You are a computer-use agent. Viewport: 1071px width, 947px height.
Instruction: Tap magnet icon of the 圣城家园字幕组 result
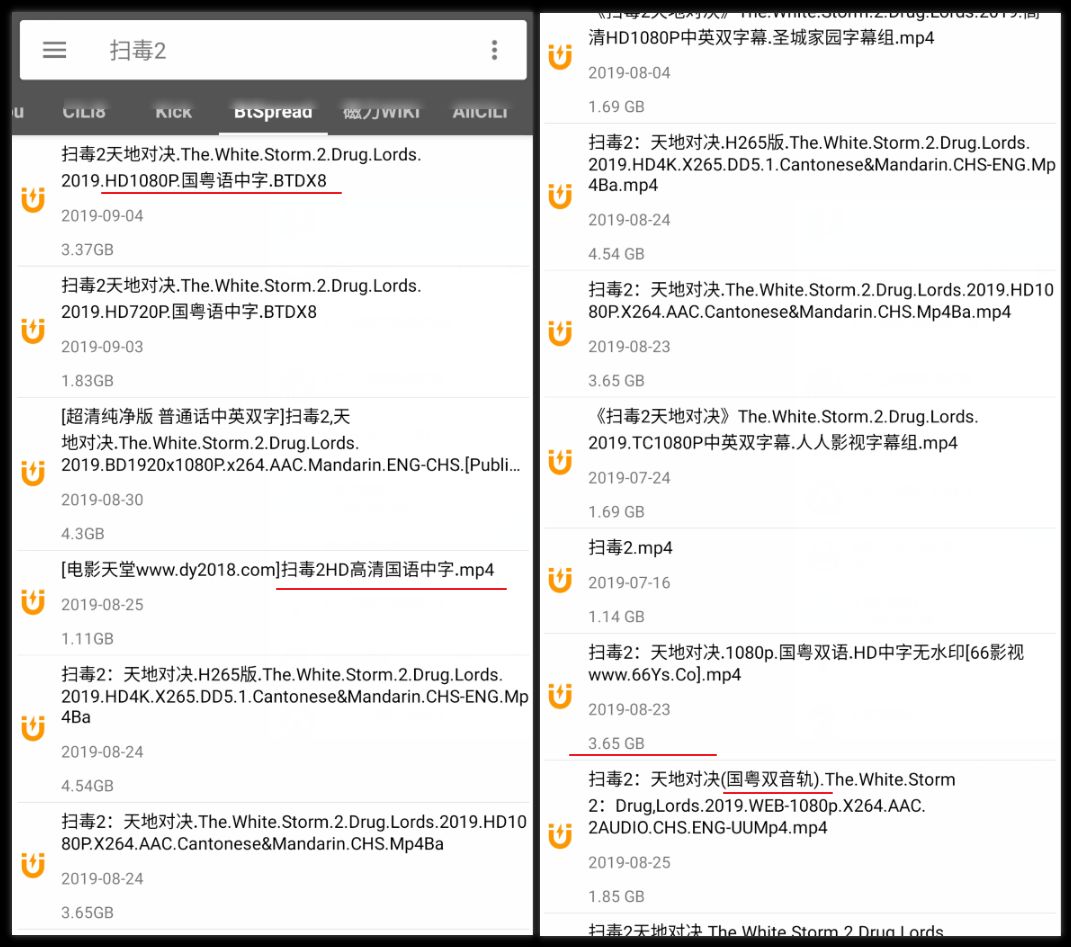coord(560,57)
